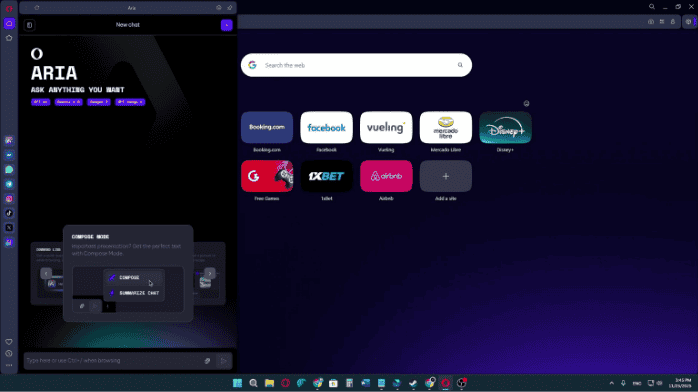The image size is (698, 392).
Task: Open the history clock icon in sidebar
Action: coord(9,354)
